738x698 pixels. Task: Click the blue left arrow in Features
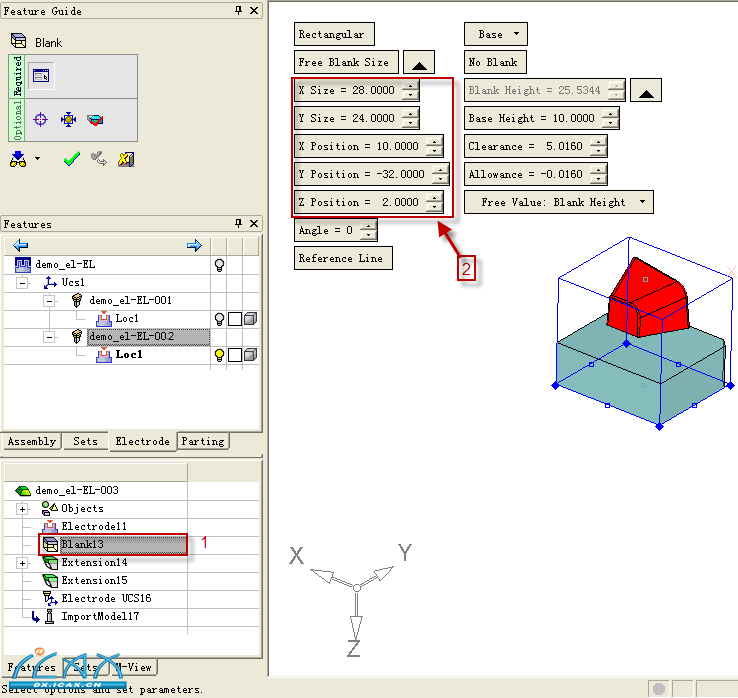coord(20,246)
